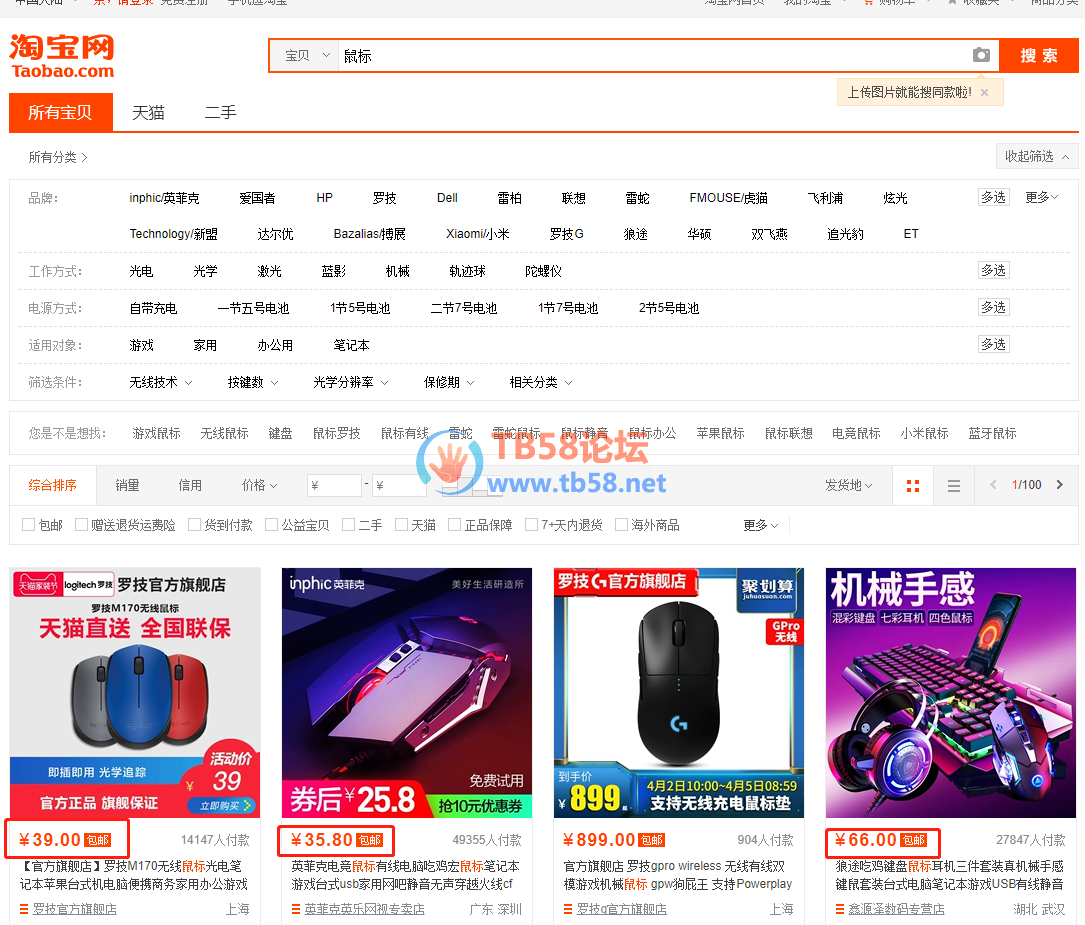The height and width of the screenshot is (925, 1085).
Task: Expand the 无线技术 filter dropdown
Action: point(161,383)
